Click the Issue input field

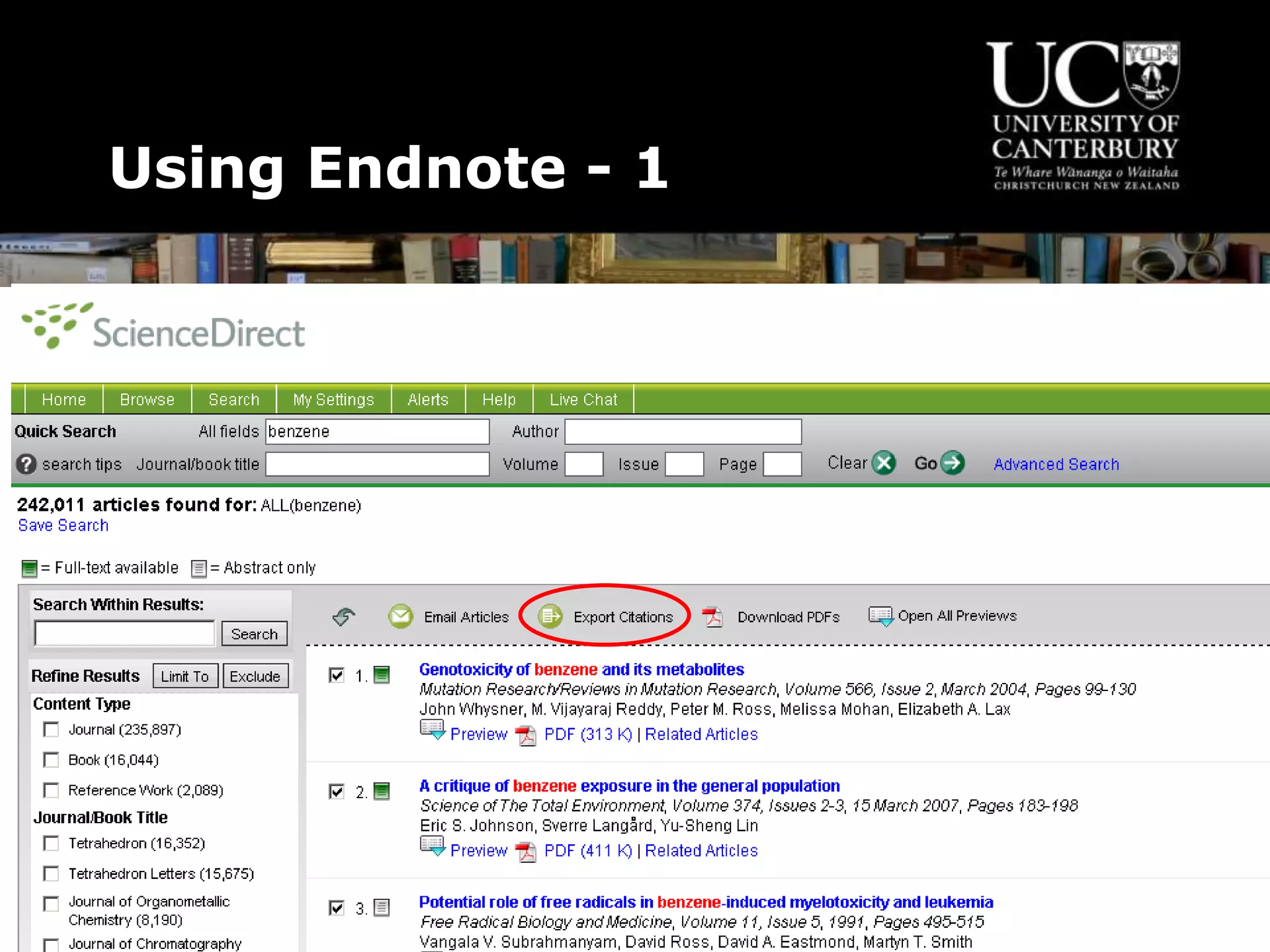coord(684,464)
